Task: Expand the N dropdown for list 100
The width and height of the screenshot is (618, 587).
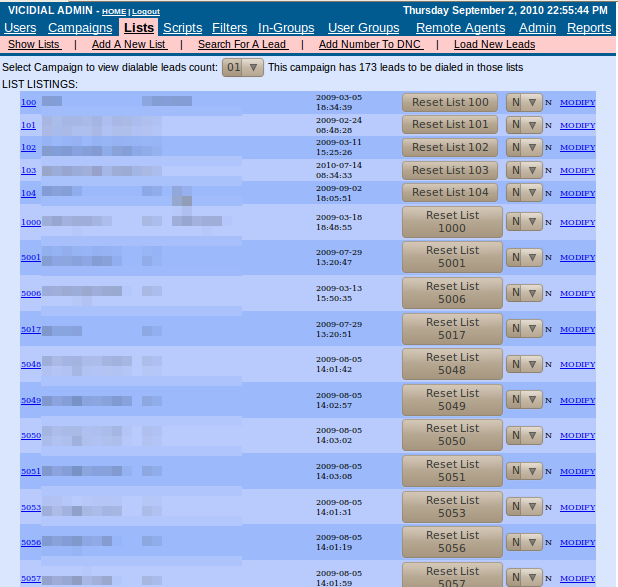Action: pos(524,102)
